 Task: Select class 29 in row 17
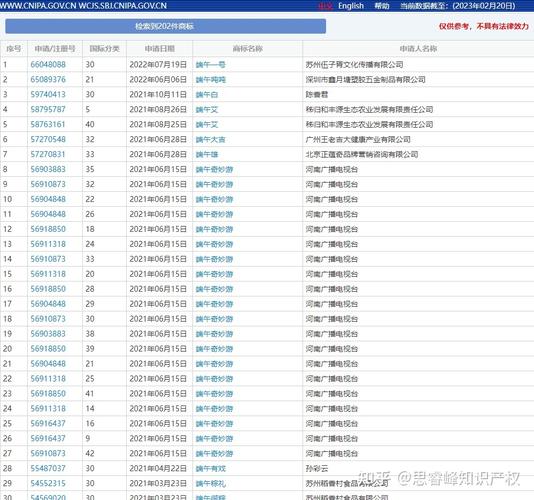pyautogui.click(x=90, y=304)
